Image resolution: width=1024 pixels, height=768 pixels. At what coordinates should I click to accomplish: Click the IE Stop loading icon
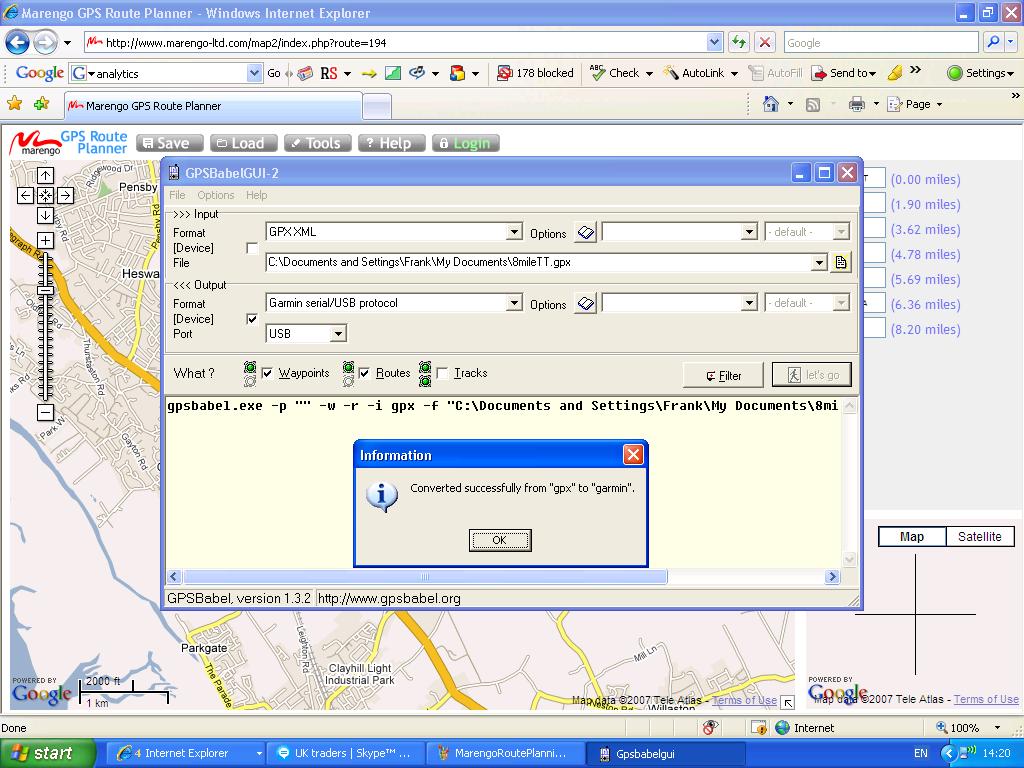pyautogui.click(x=765, y=42)
